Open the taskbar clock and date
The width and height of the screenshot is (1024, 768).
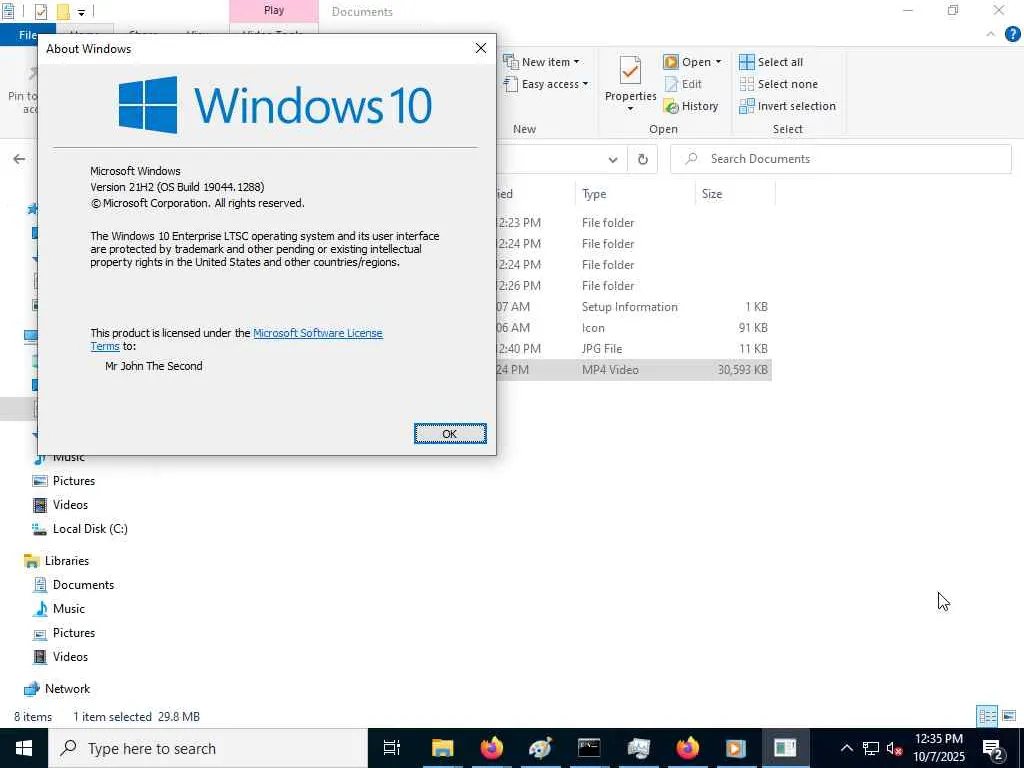[938, 748]
